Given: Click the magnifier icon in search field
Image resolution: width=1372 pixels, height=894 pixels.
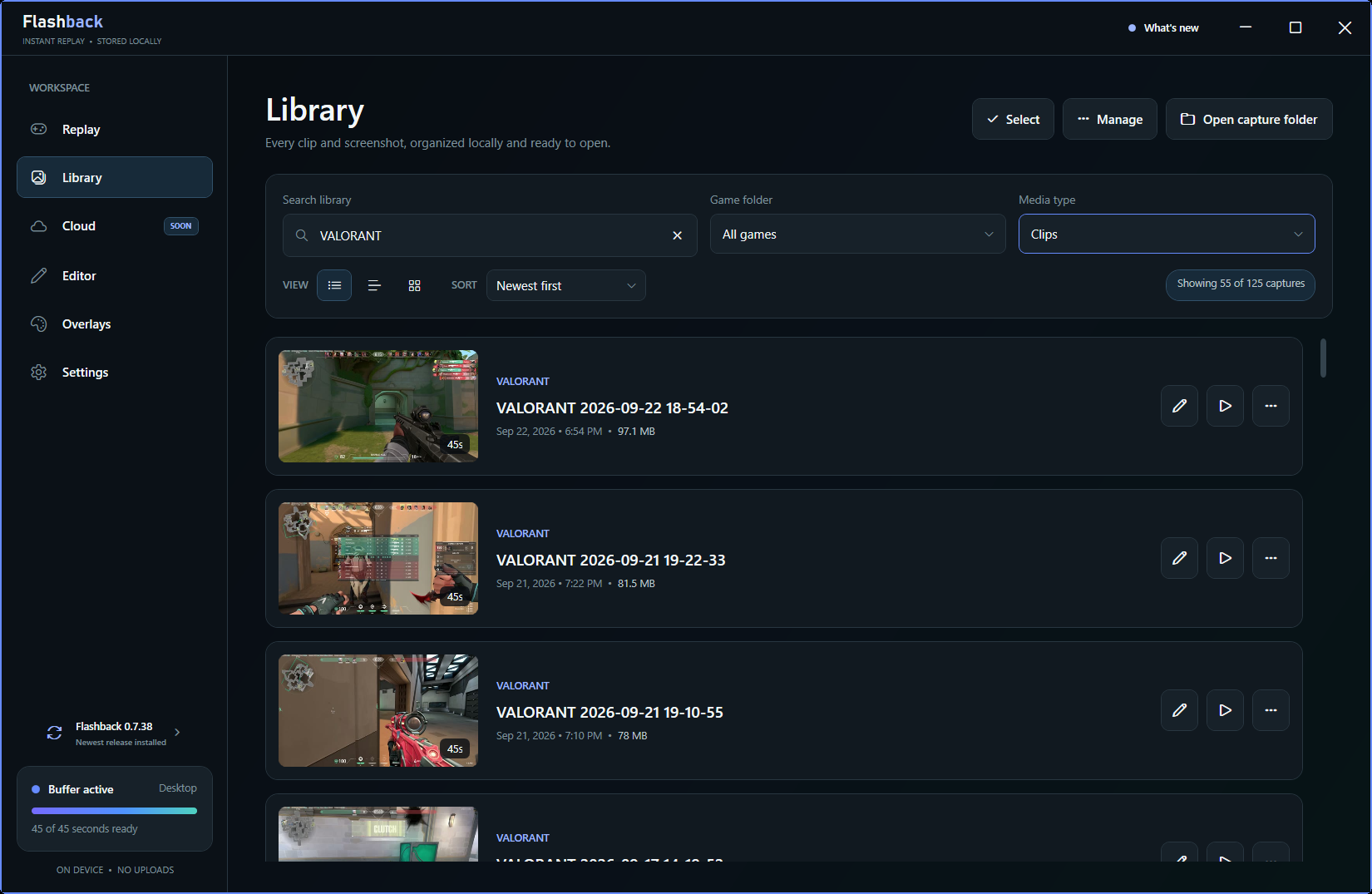Looking at the screenshot, I should (302, 235).
